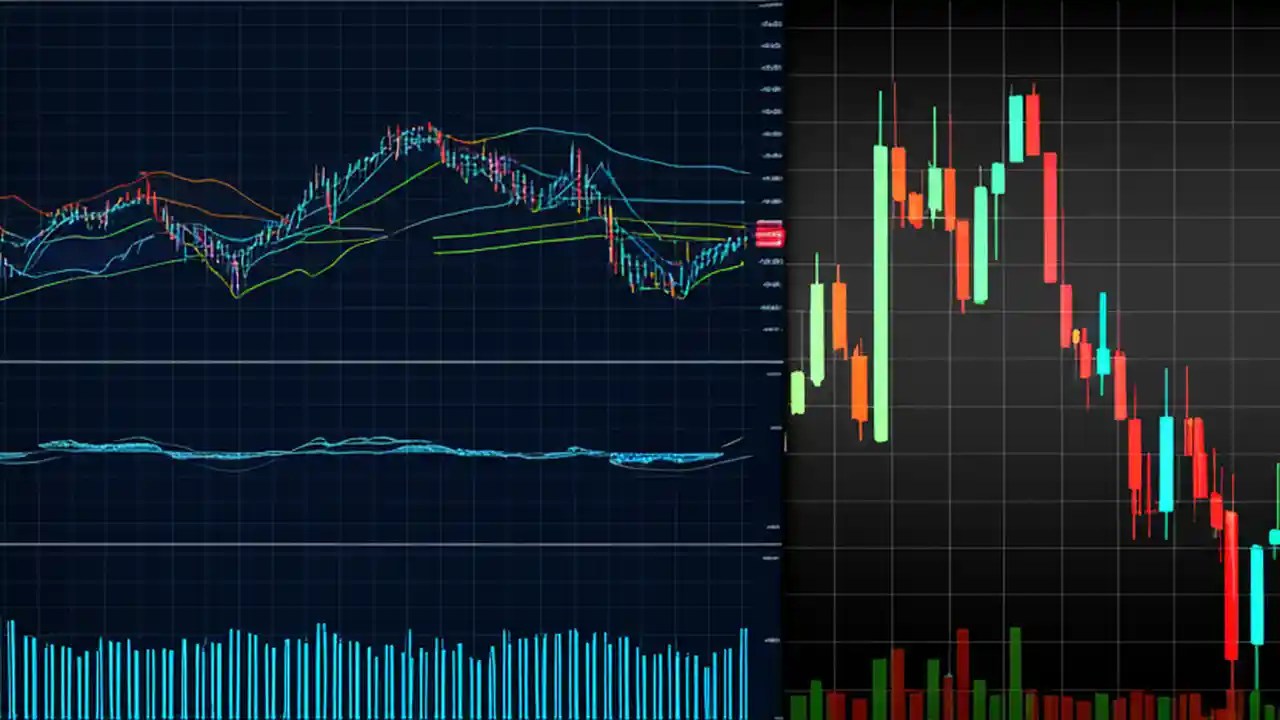1280x720 pixels.
Task: Select the red current price tag
Action: click(x=768, y=235)
